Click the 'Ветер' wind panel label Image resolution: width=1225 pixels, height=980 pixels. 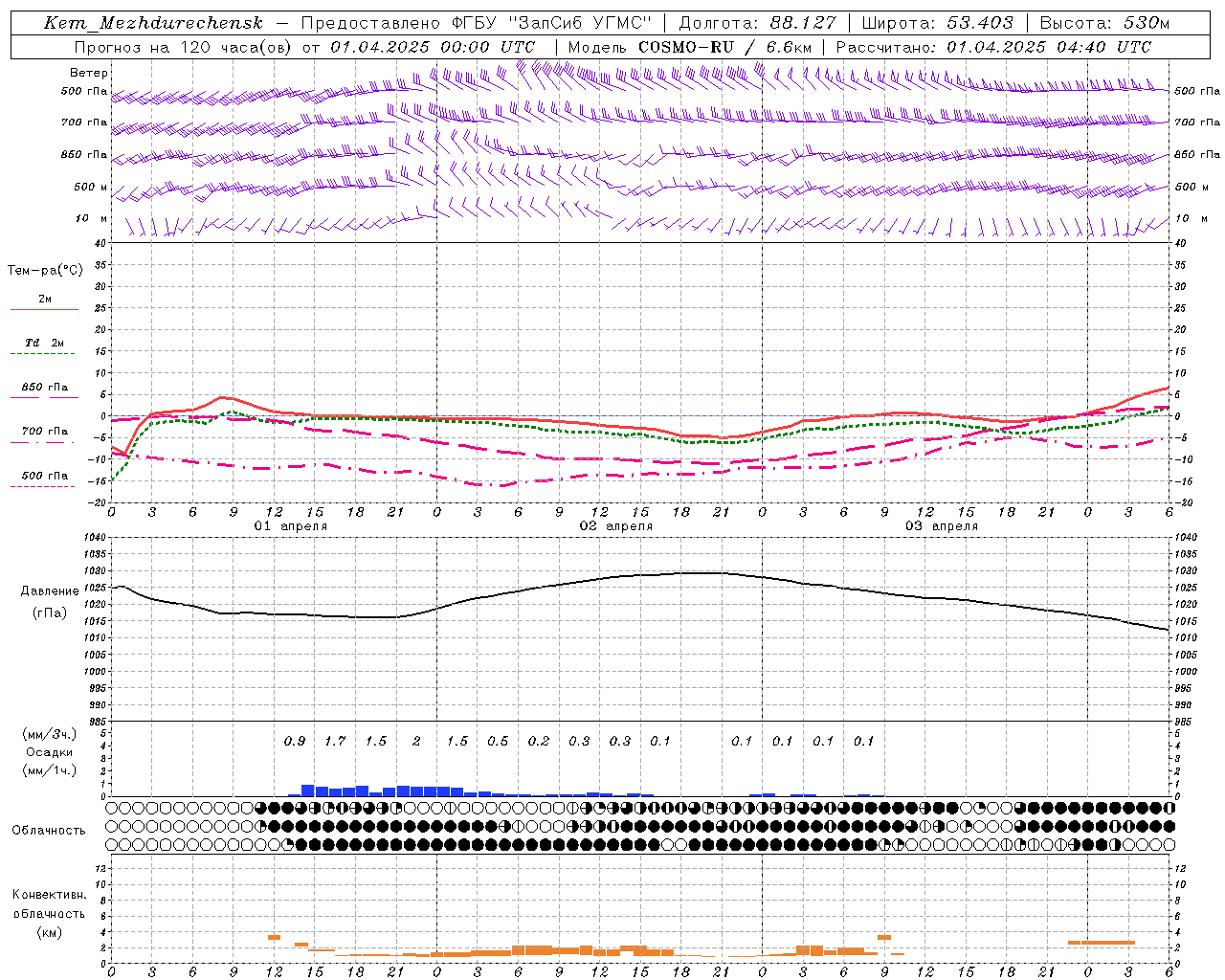89,73
